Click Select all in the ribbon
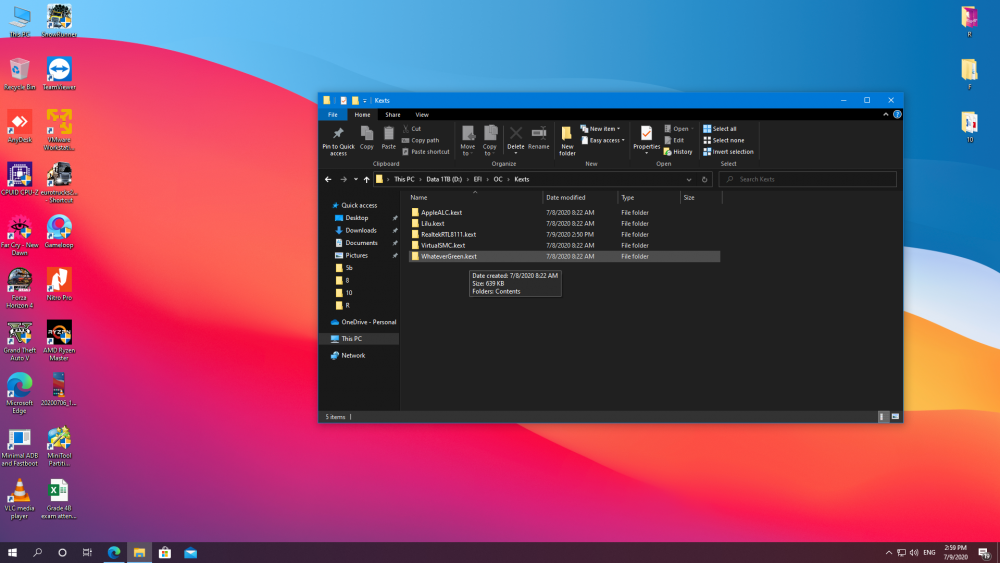 pyautogui.click(x=719, y=129)
